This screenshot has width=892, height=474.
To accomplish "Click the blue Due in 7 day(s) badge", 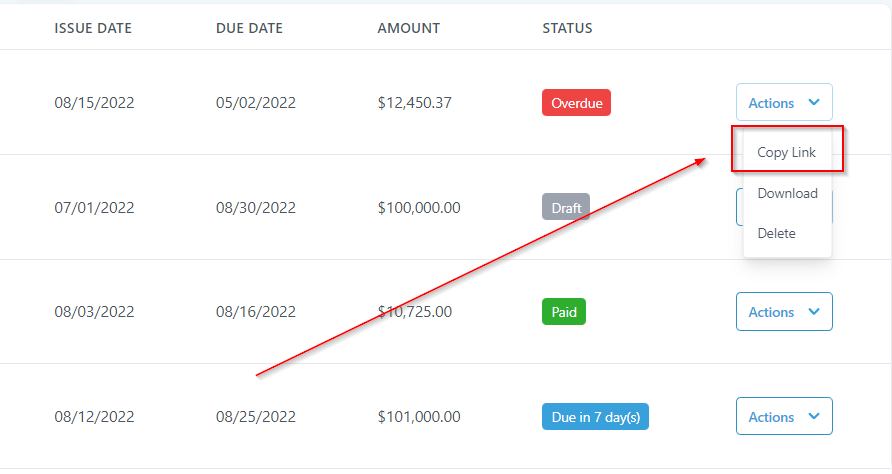I will tap(595, 417).
